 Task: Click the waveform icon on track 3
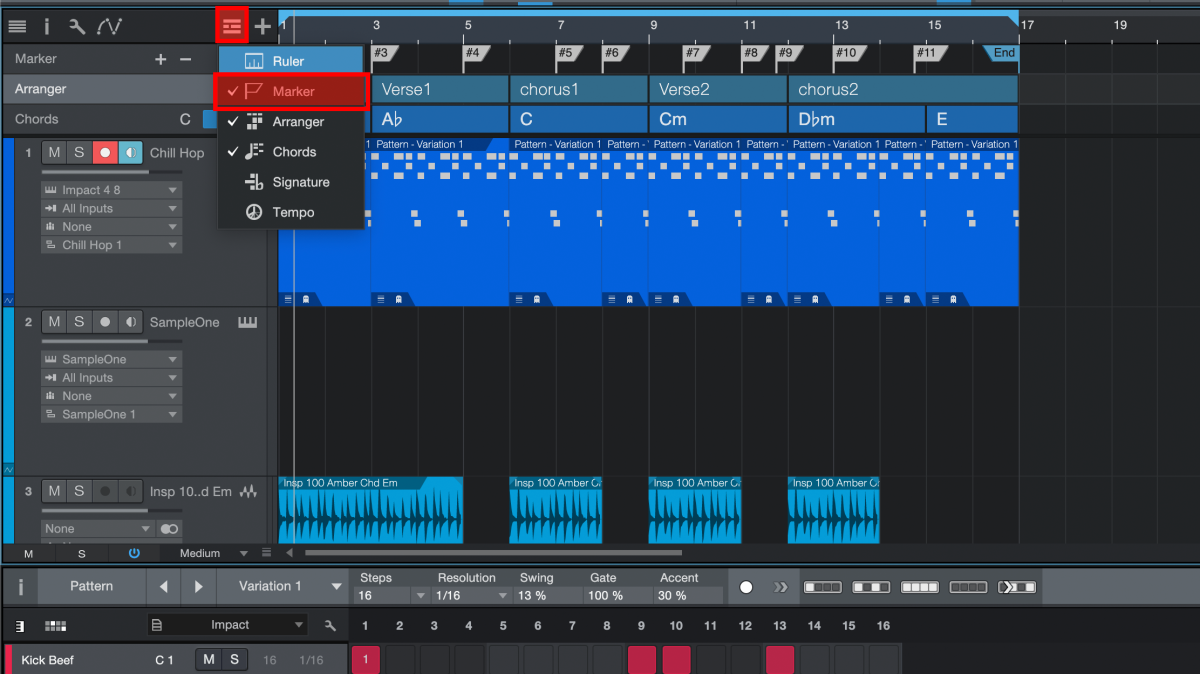249,491
